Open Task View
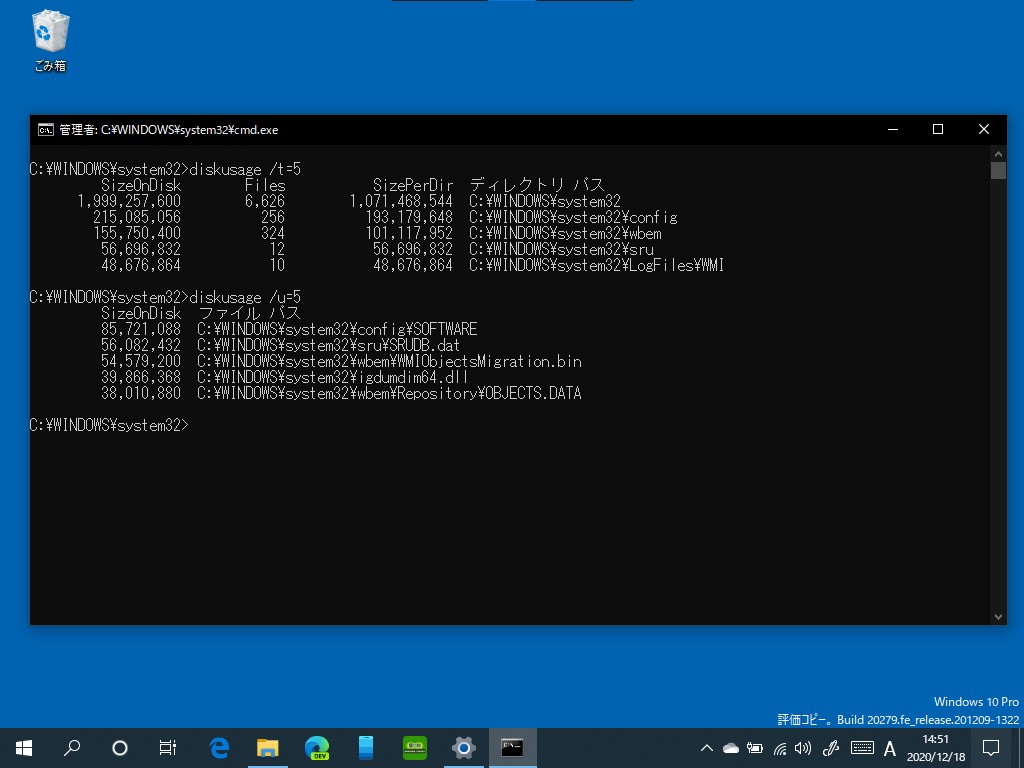1024x768 pixels. (168, 748)
